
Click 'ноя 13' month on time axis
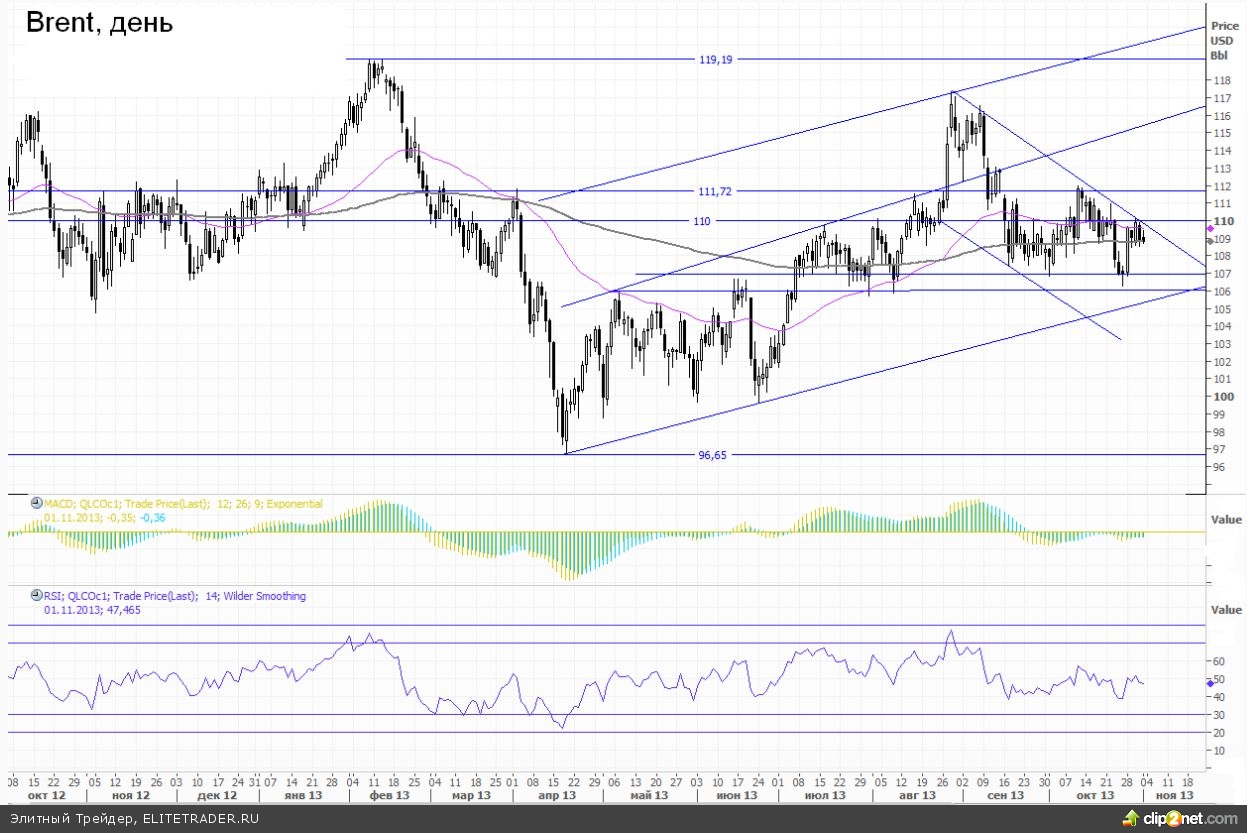1174,796
